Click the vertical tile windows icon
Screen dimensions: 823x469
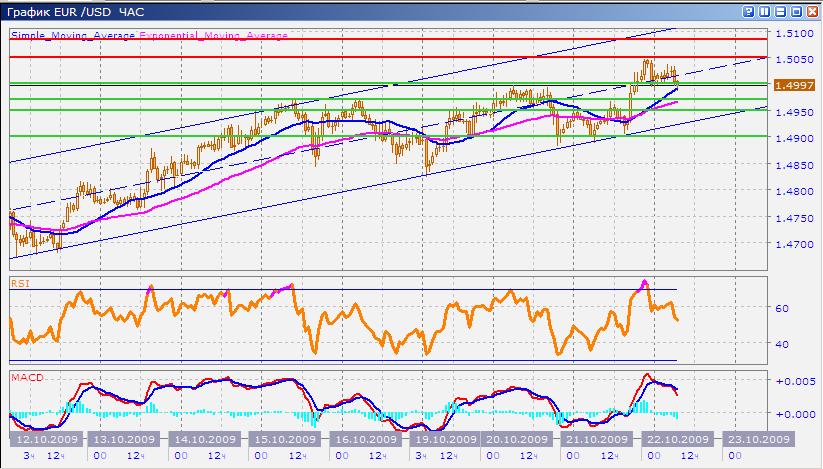[765, 12]
